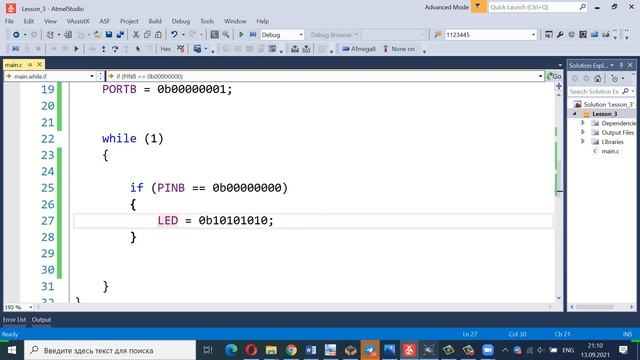Open the Build menu

pyautogui.click(x=155, y=21)
